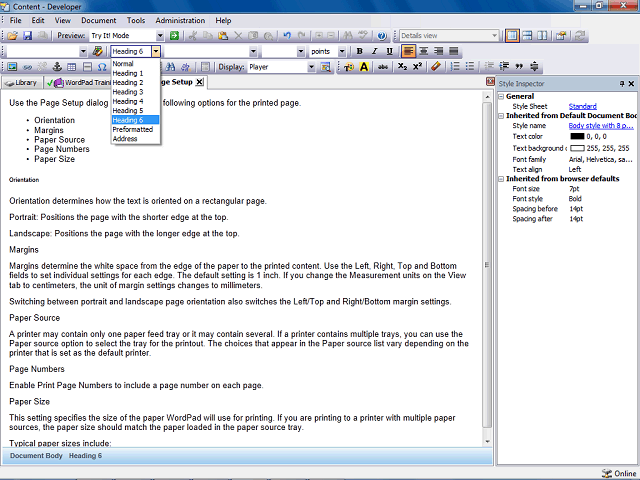Click the white text background swatch

click(577, 148)
